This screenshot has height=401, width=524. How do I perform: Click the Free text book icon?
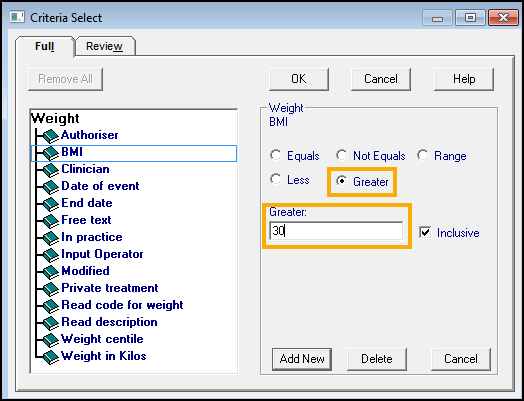[x=51, y=221]
